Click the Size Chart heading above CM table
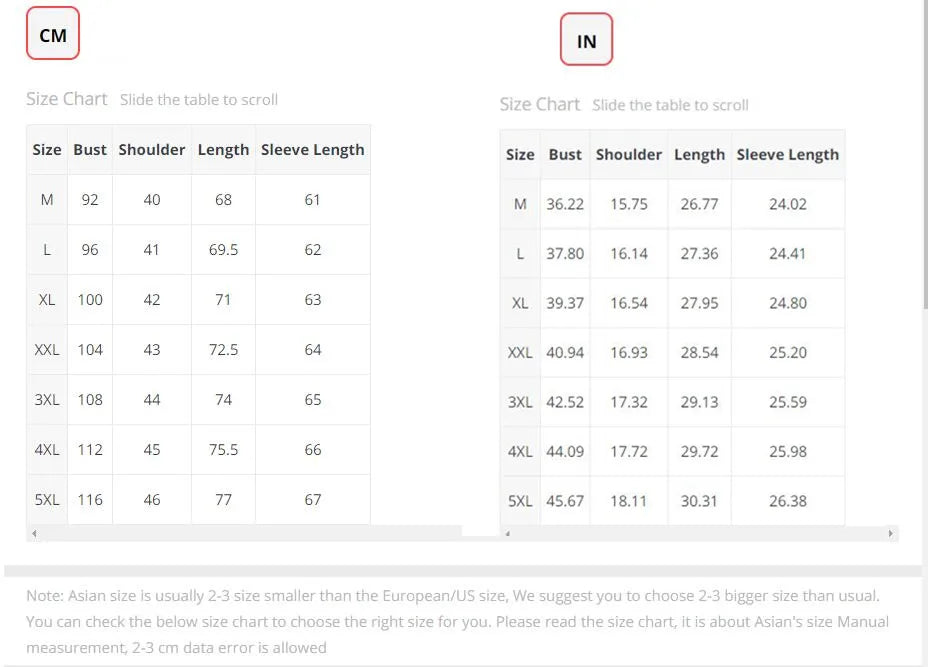 (66, 99)
